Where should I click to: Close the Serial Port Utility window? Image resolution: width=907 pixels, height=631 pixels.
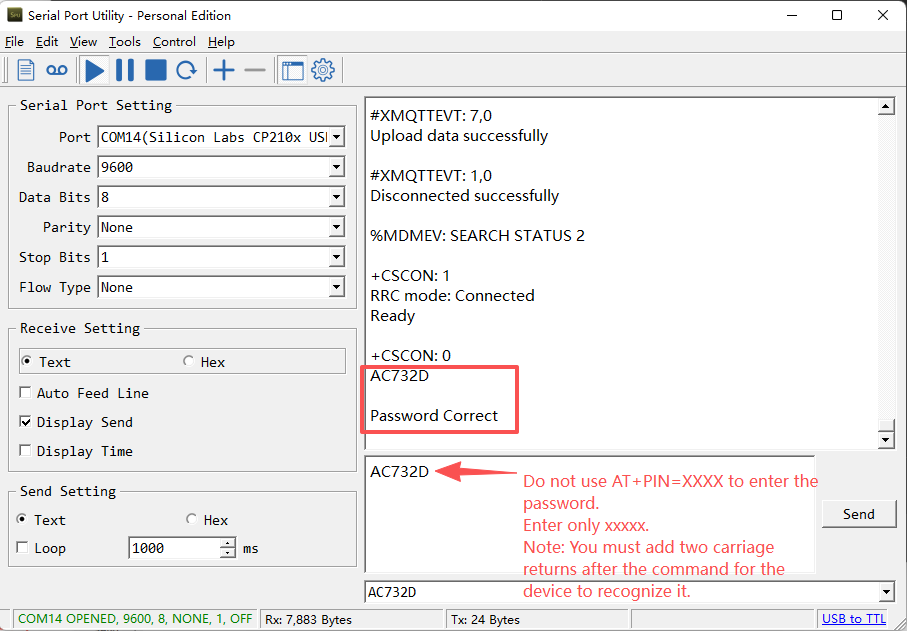coord(883,16)
